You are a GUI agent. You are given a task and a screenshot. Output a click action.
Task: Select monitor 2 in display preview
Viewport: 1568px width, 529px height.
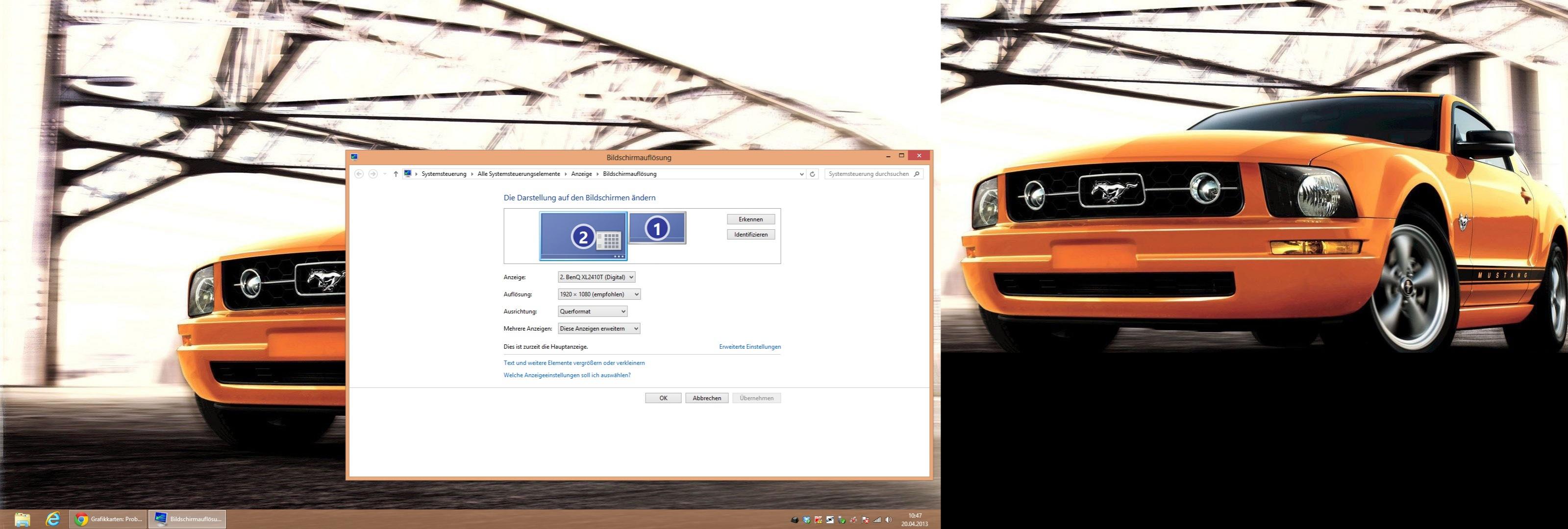[582, 236]
